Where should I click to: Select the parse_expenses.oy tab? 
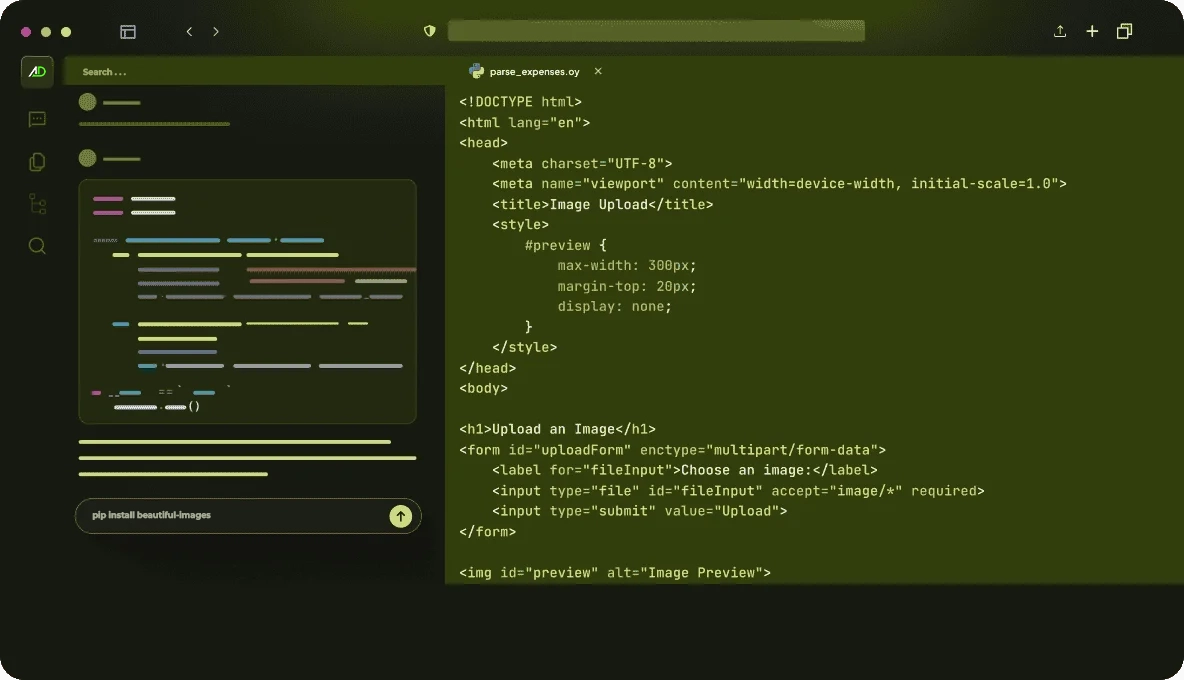535,72
